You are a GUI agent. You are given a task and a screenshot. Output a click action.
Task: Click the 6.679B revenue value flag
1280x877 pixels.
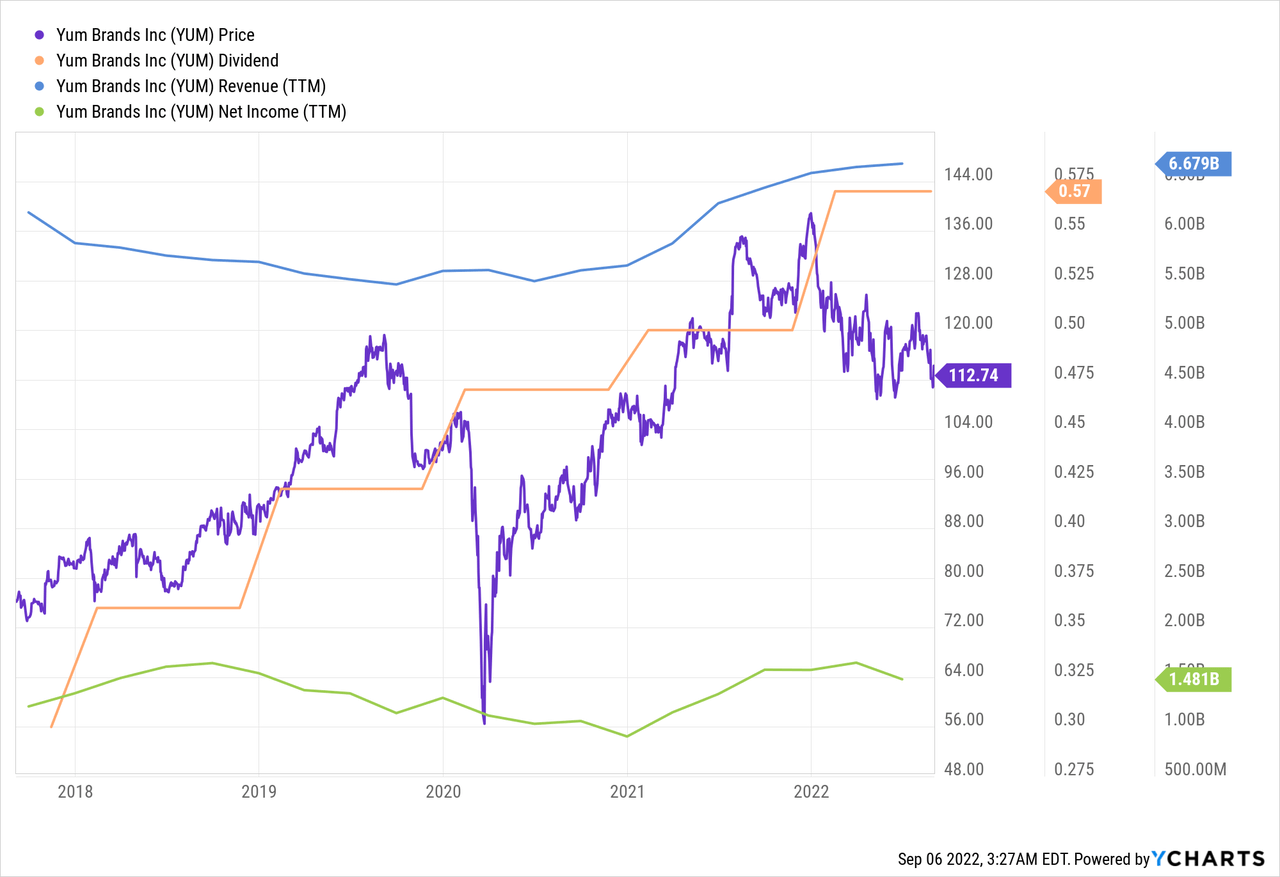pyautogui.click(x=1193, y=163)
